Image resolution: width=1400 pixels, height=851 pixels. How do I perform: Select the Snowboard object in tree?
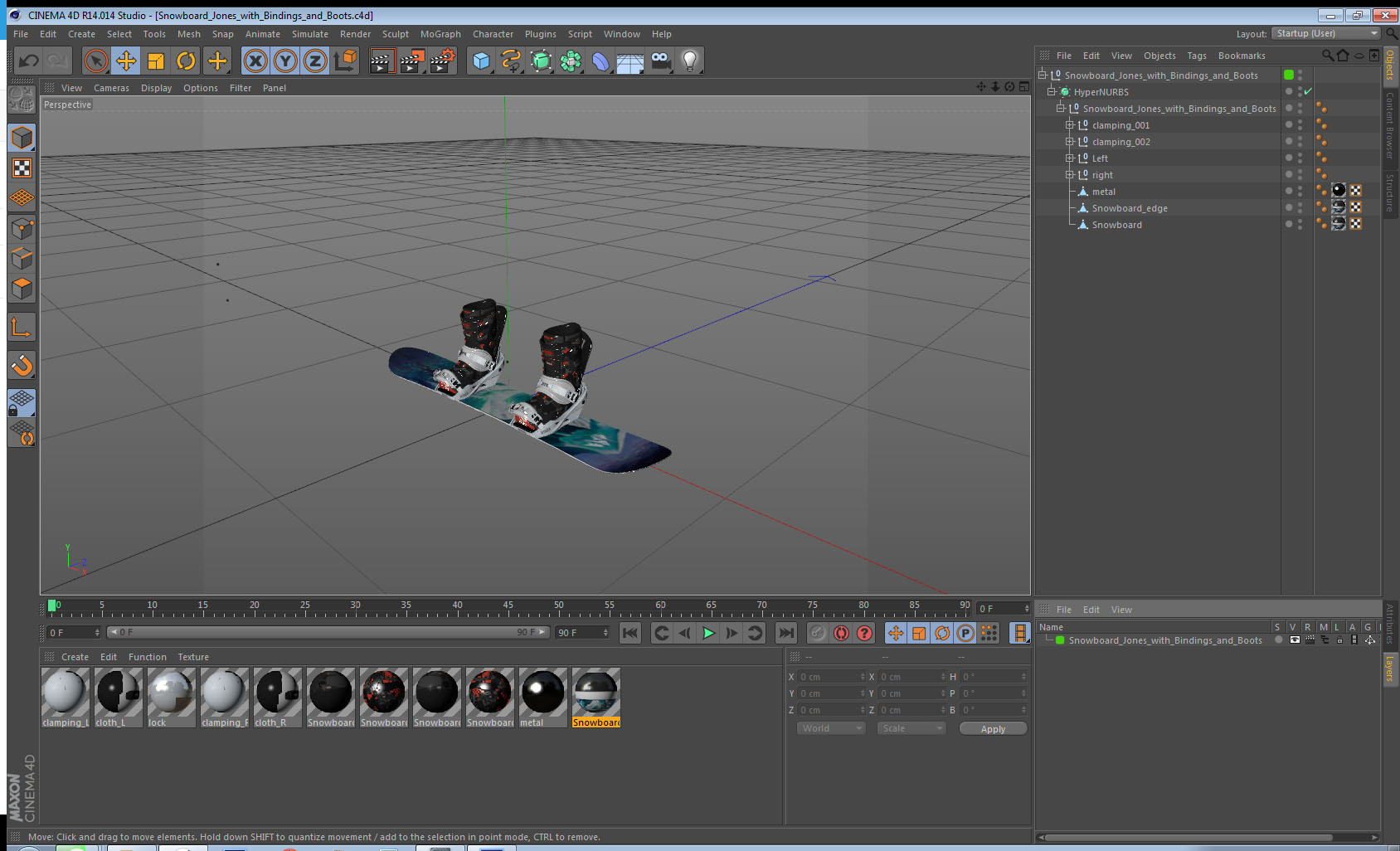pyautogui.click(x=1116, y=225)
